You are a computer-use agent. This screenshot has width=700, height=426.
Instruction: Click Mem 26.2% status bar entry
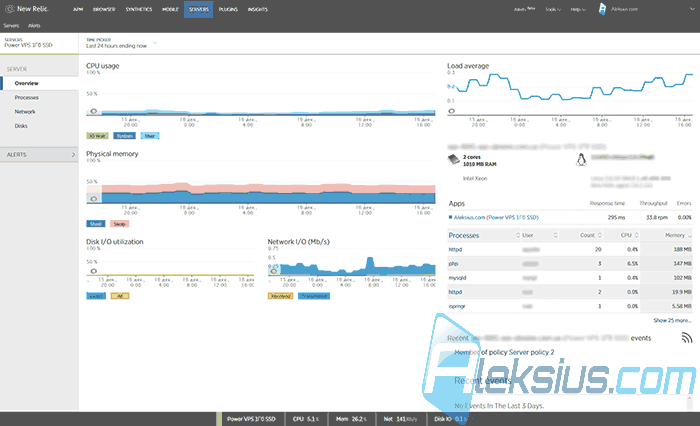tap(351, 419)
